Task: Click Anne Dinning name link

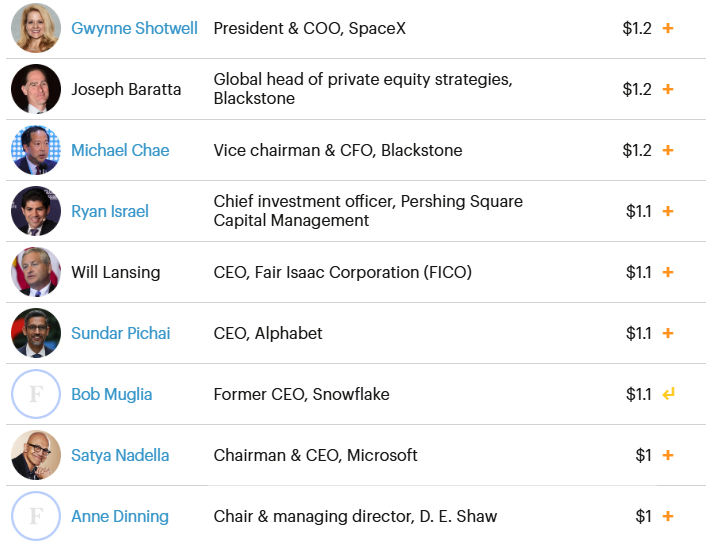Action: 119,516
